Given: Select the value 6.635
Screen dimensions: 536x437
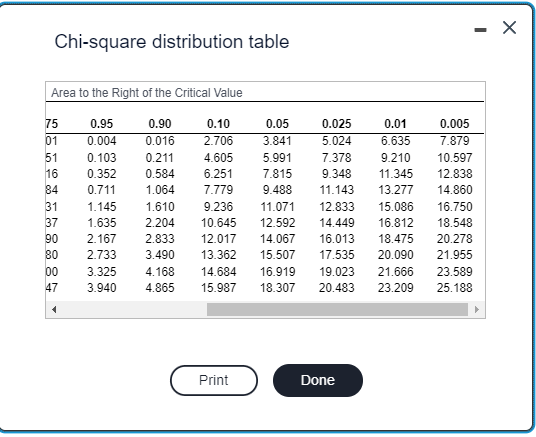Looking at the screenshot, I should tap(396, 141).
